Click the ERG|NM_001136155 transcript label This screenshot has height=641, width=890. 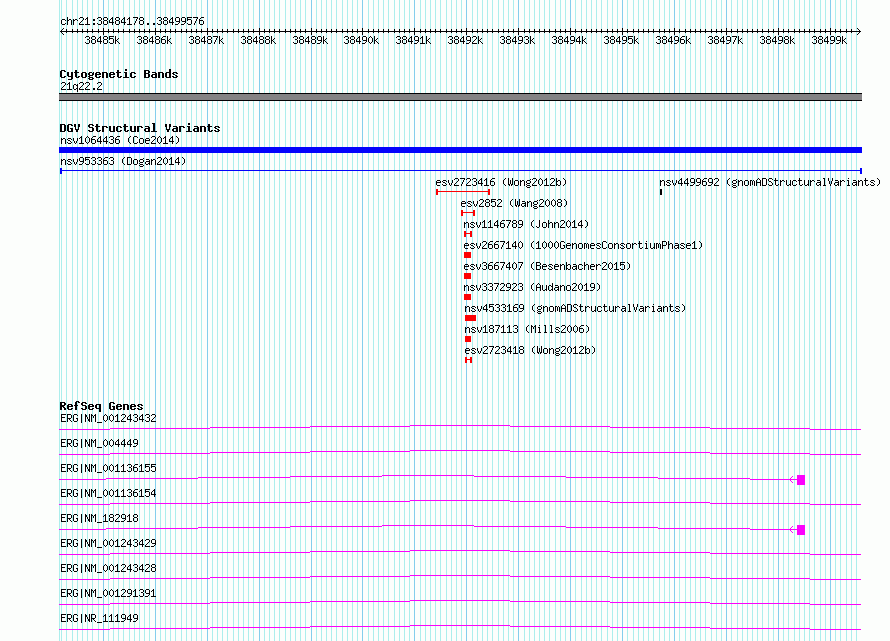[108, 468]
